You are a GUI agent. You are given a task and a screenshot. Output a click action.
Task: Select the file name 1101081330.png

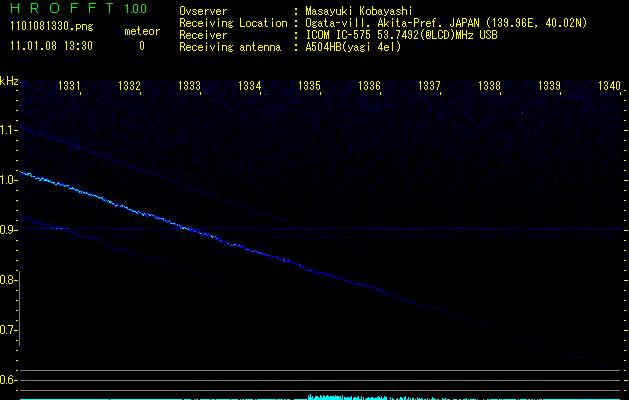coord(52,27)
